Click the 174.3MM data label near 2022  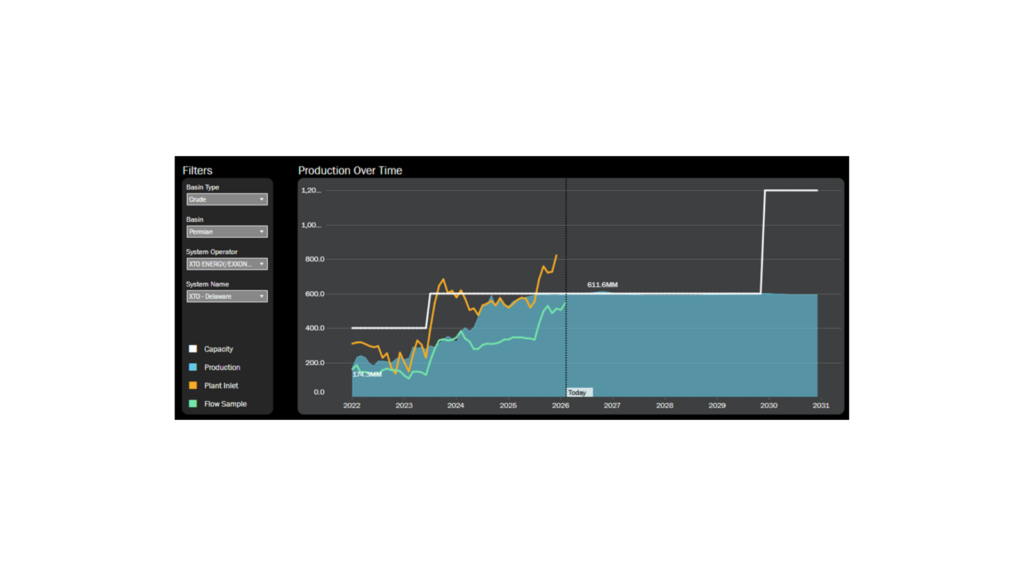coord(367,374)
